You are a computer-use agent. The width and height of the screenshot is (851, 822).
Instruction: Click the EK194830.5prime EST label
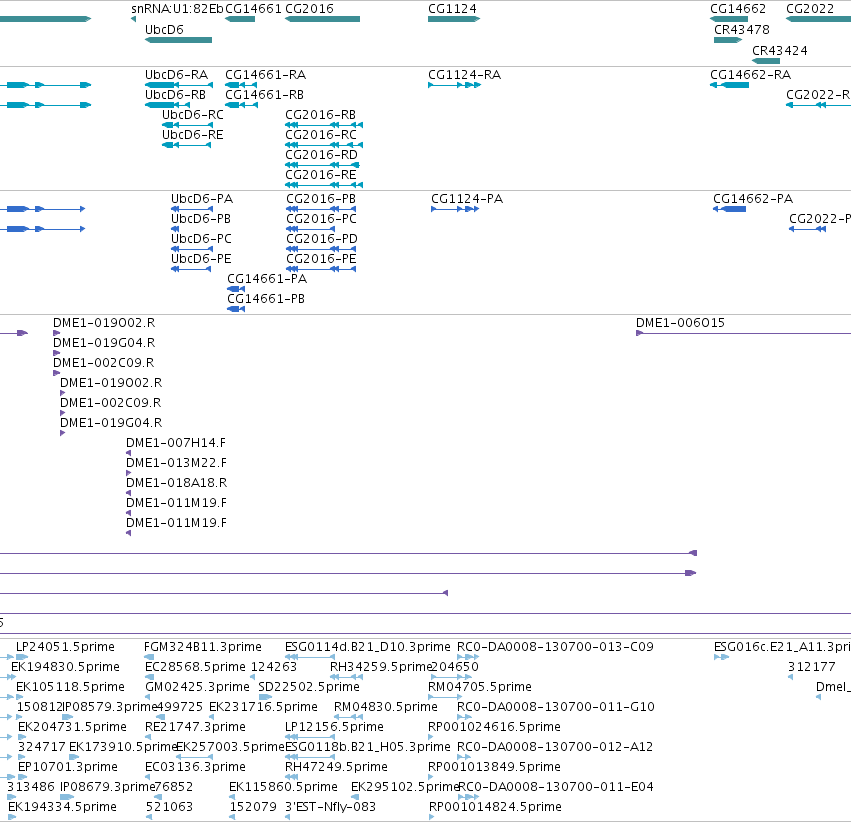(x=65, y=667)
